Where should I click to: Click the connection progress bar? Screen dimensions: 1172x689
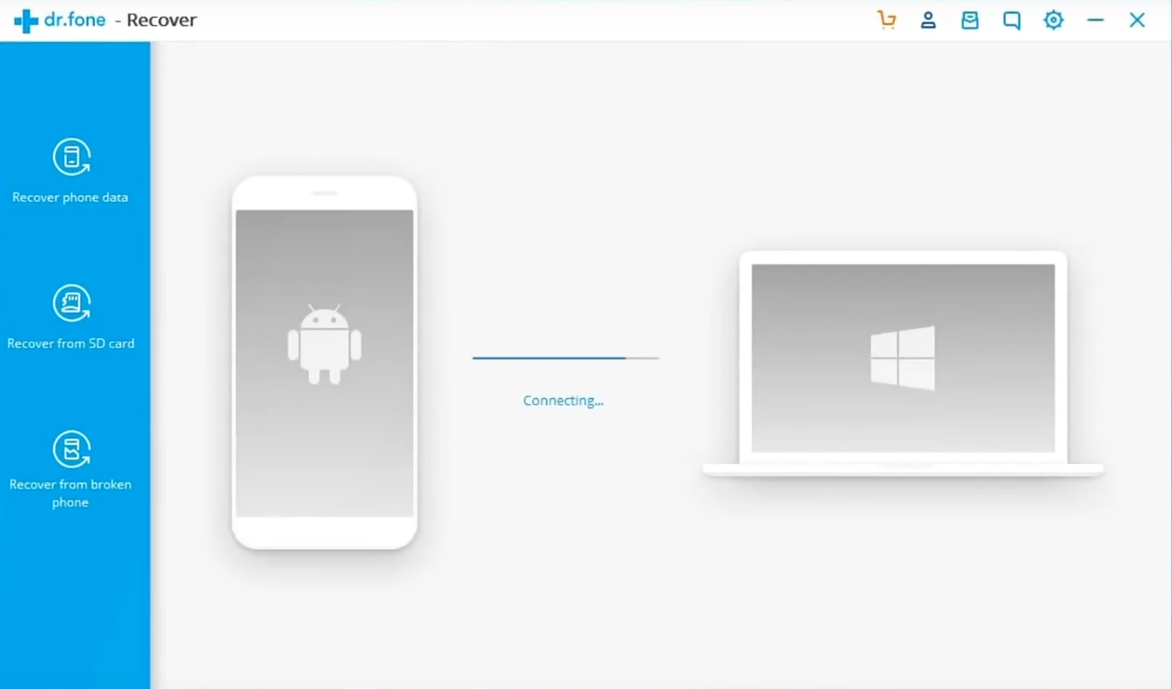[x=566, y=358]
